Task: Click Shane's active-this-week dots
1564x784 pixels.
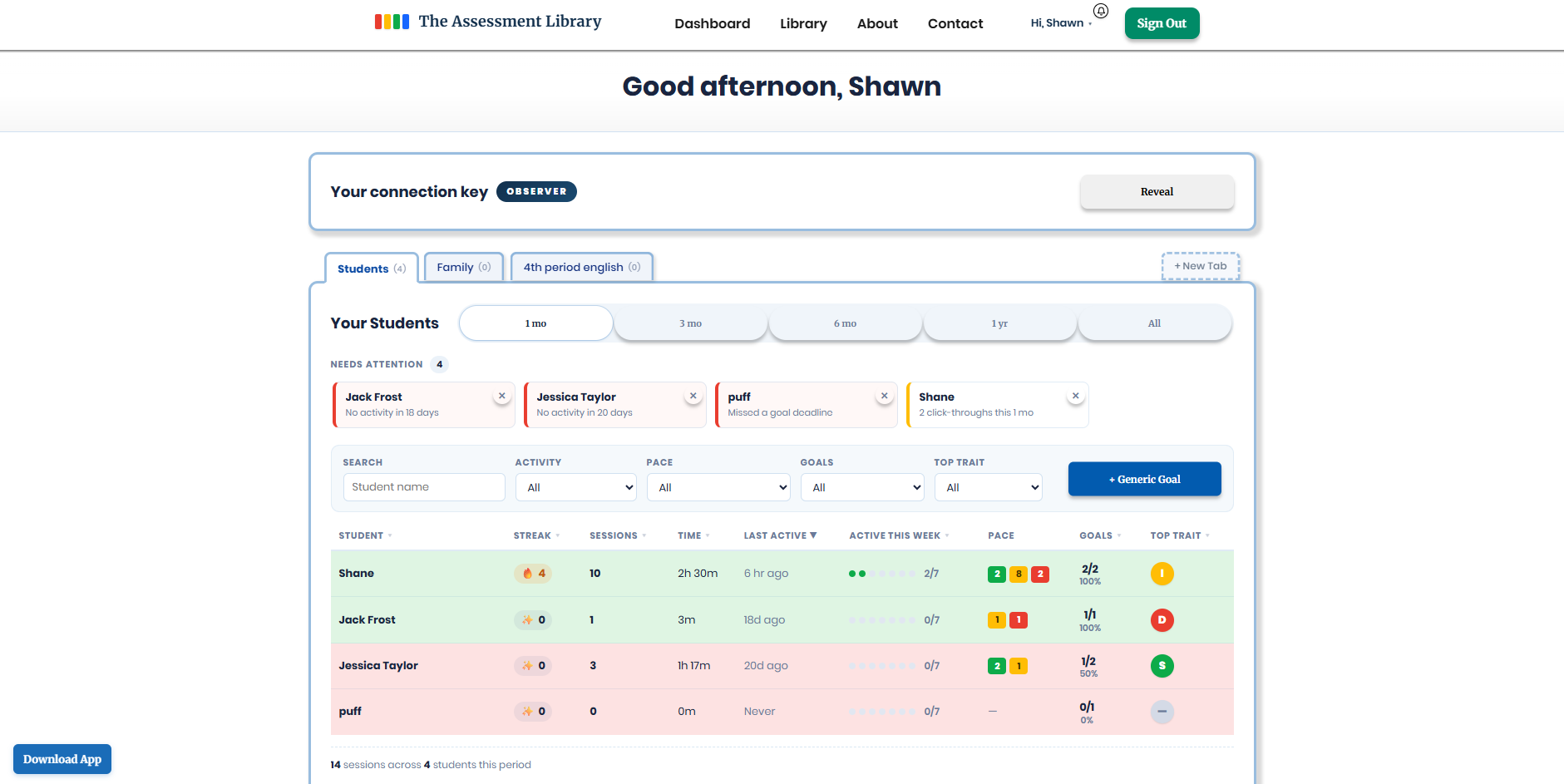Action: (x=882, y=574)
